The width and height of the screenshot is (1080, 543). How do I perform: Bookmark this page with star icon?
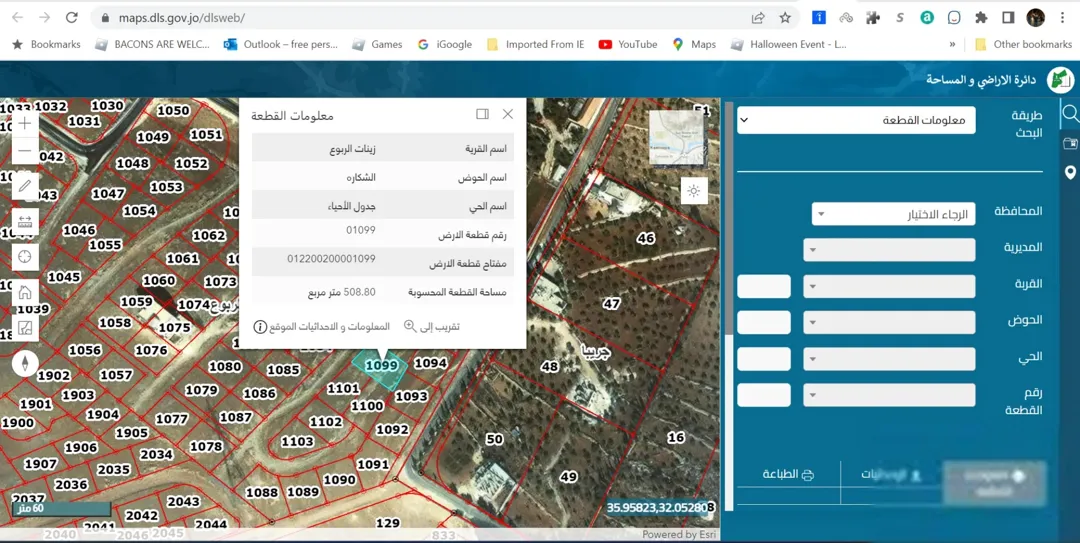tap(785, 18)
